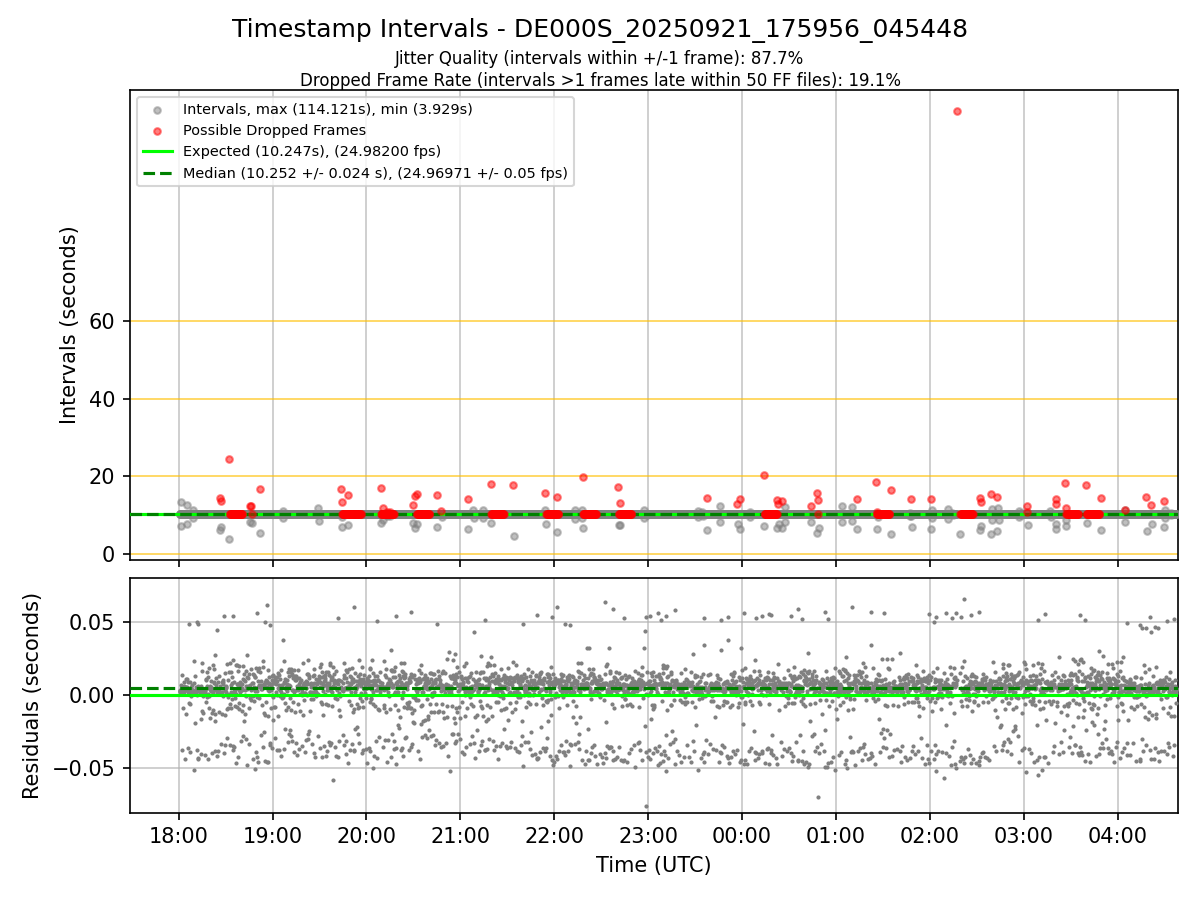Viewport: 1200px width, 900px height.
Task: Click the 'Intervals (seconds)' y-axis label
Action: pos(68,325)
